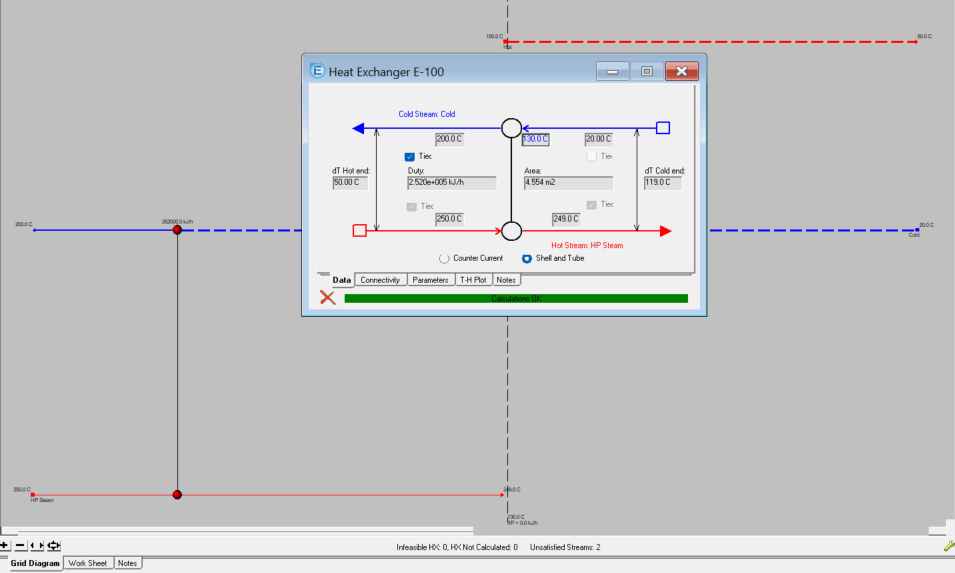Screen dimensions: 955x573
Task: Toggle the greyed Tied box above 249.0 C
Action: 591,205
